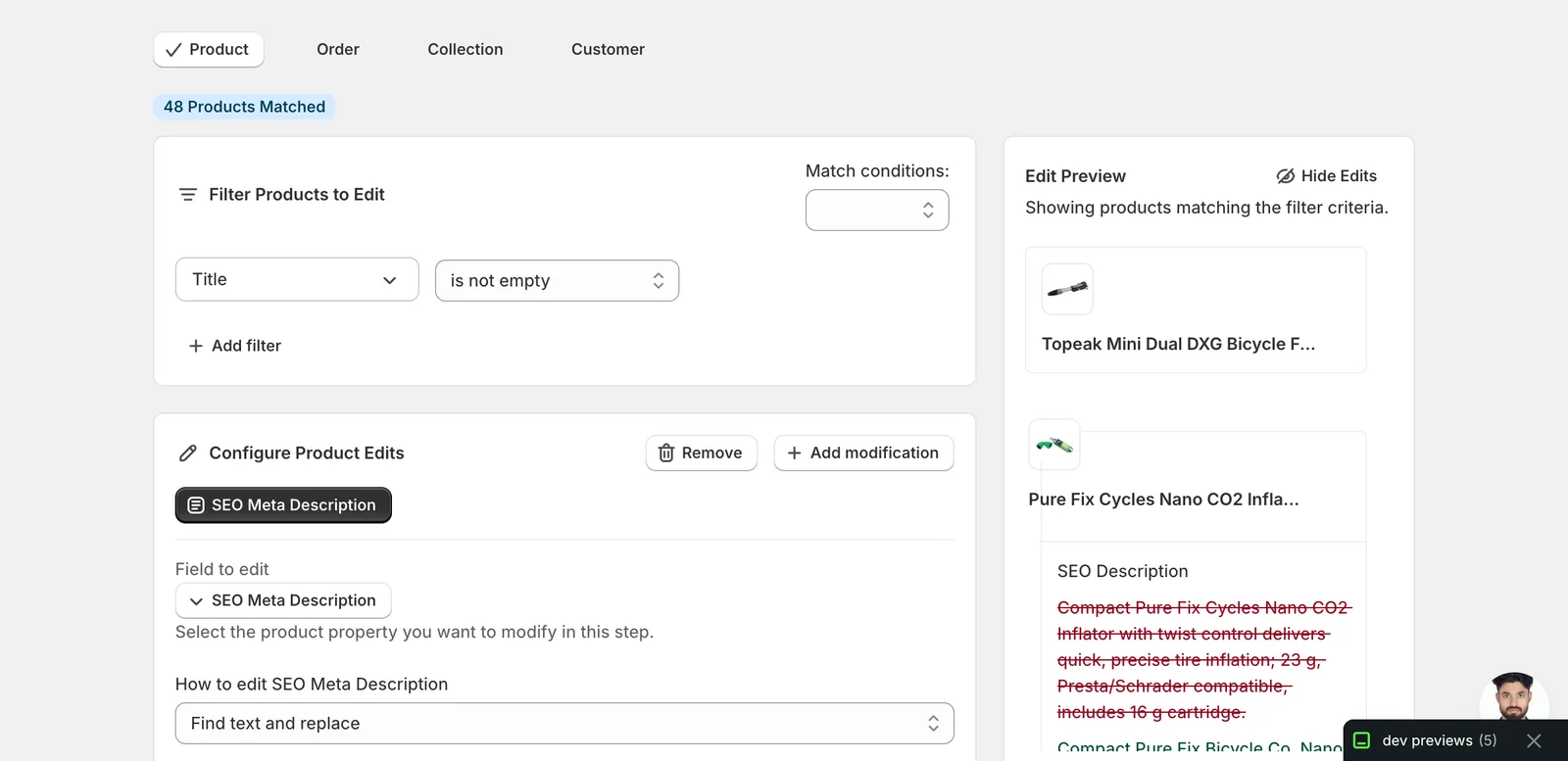
Task: Click the Add filter button
Action: (x=235, y=346)
